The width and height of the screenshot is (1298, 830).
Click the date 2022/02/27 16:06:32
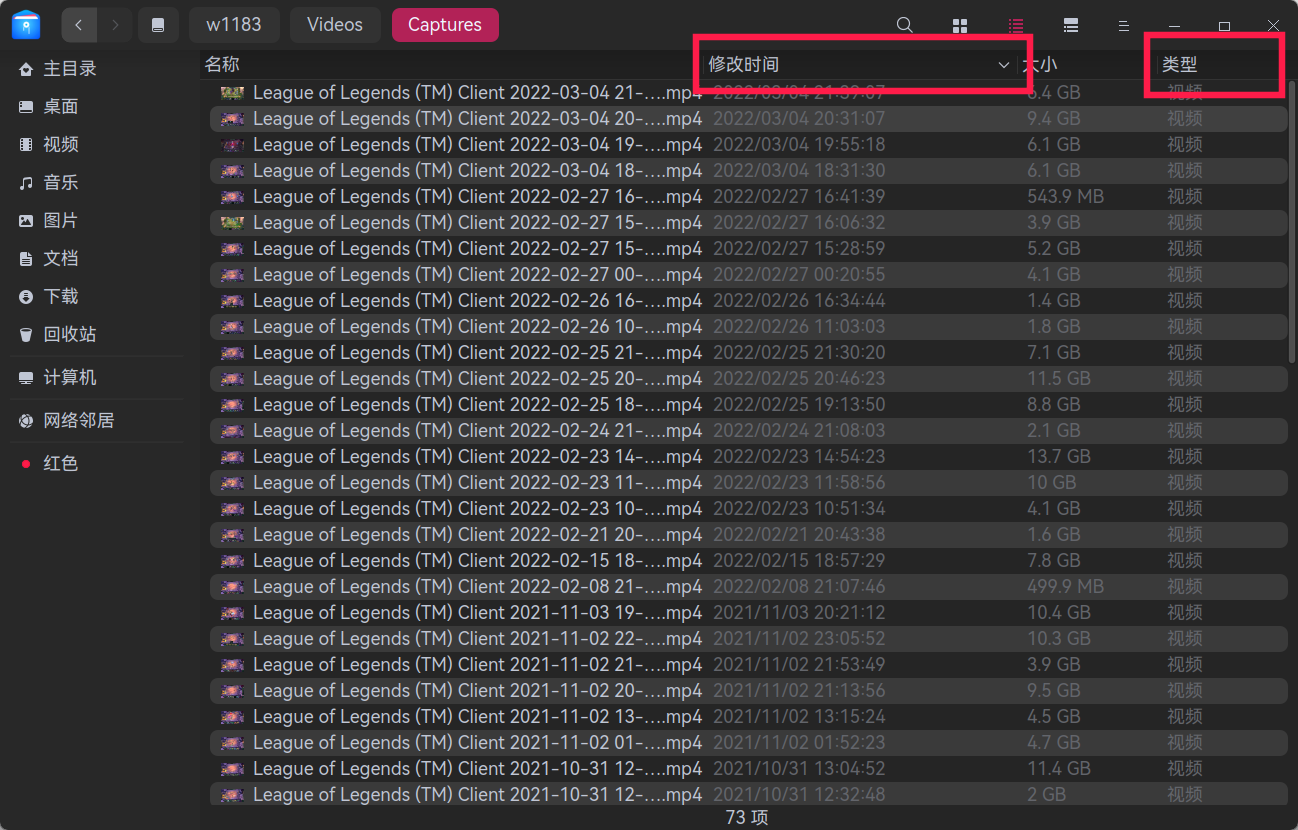tap(799, 223)
